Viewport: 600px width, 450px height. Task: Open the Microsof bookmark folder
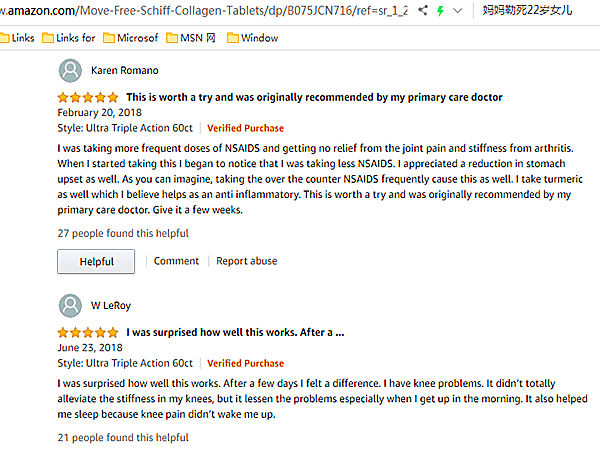pos(129,38)
